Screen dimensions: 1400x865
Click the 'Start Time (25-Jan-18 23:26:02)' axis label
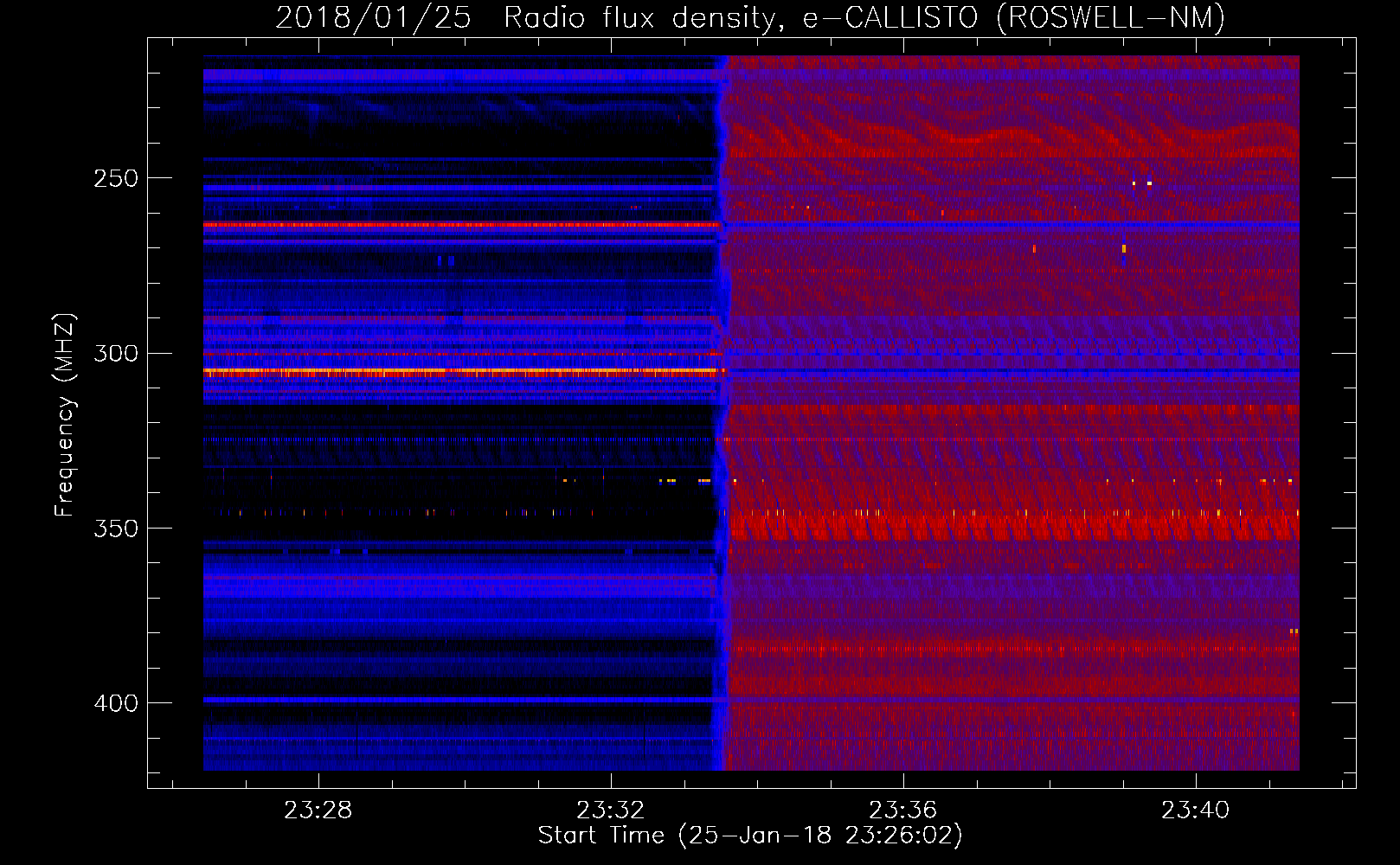750,836
